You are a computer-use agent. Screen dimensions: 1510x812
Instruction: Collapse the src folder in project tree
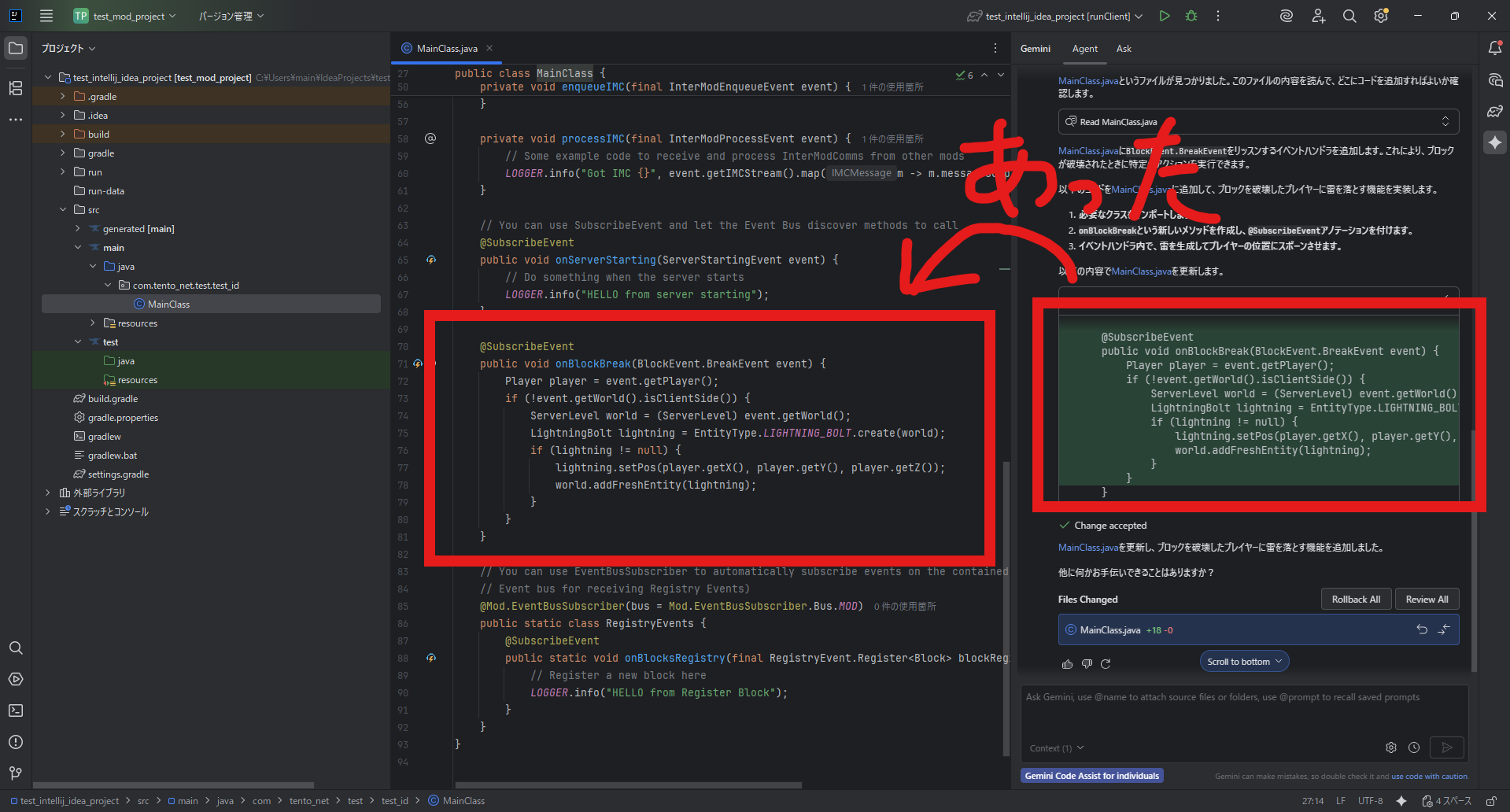[x=63, y=210]
